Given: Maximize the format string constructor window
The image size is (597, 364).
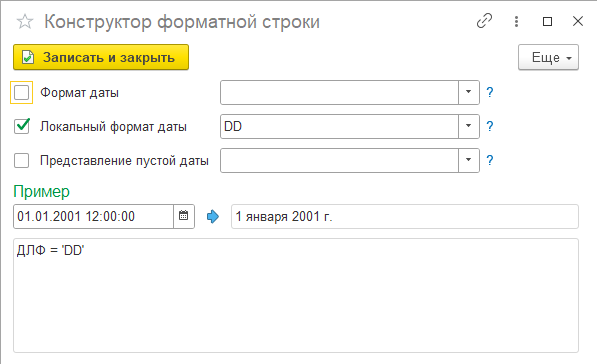Looking at the screenshot, I should 547,21.
